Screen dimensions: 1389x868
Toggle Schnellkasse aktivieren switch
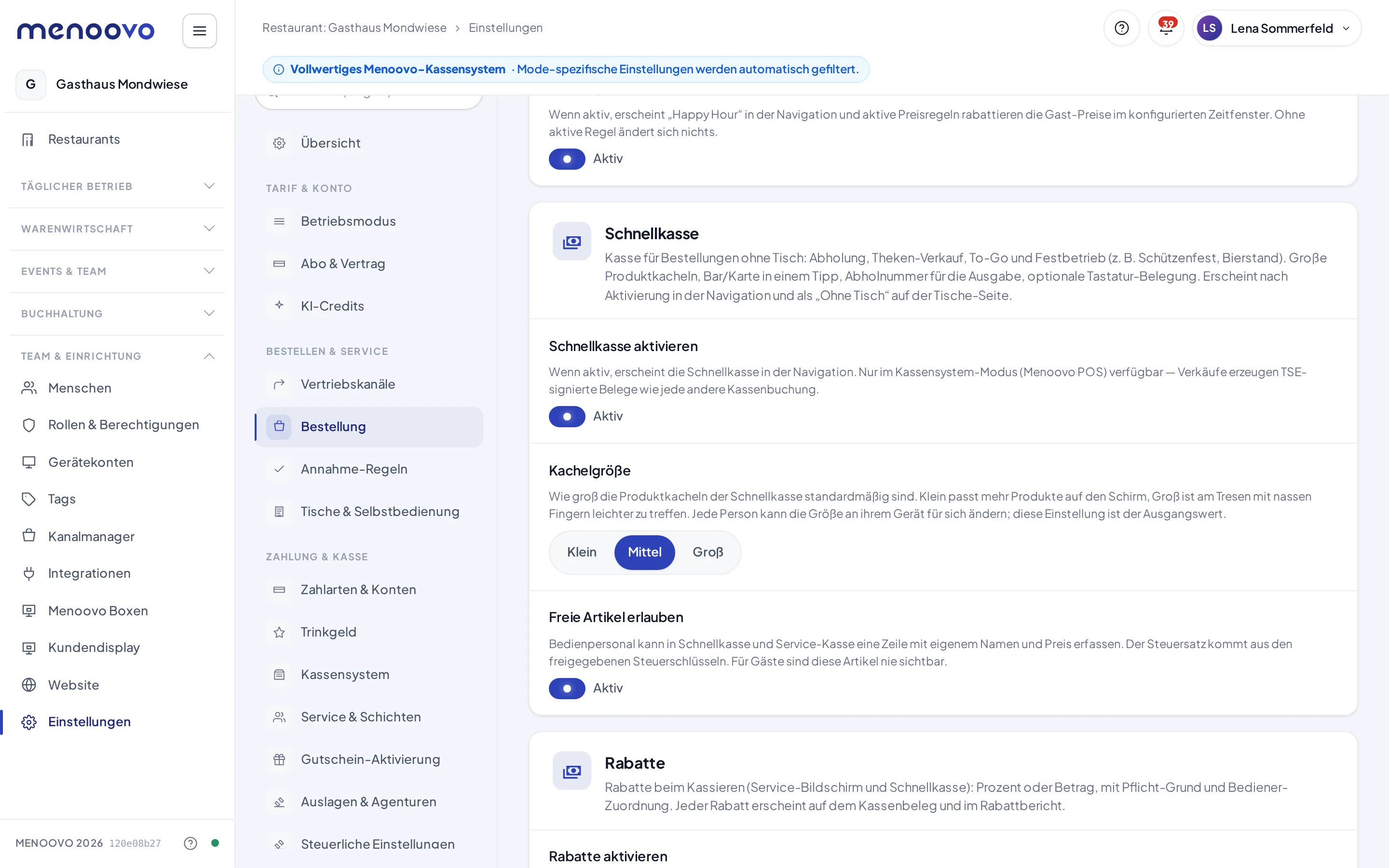click(x=567, y=416)
